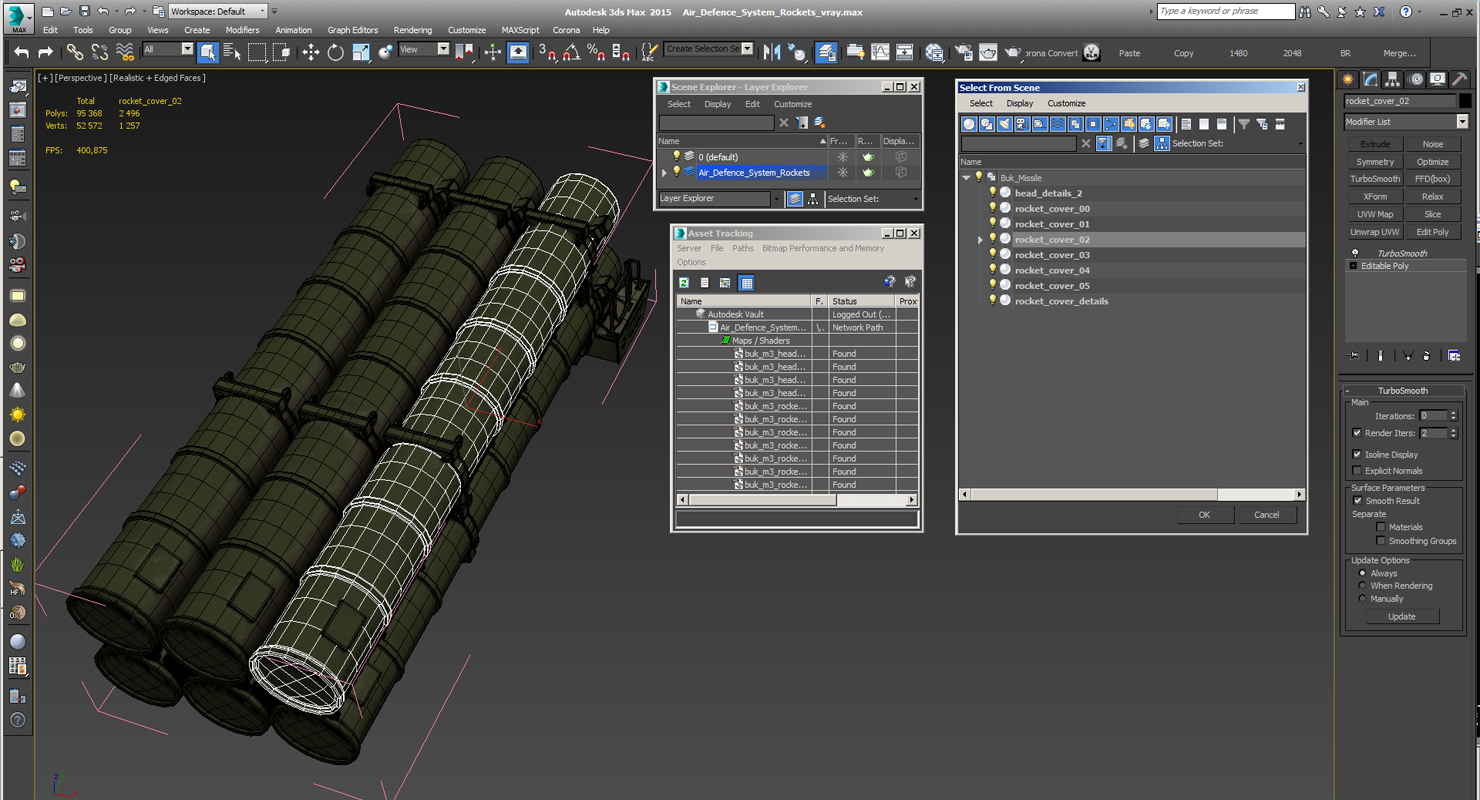Toggle the Layer Explorer toolbar icon
1480x800 pixels.
coord(826,52)
